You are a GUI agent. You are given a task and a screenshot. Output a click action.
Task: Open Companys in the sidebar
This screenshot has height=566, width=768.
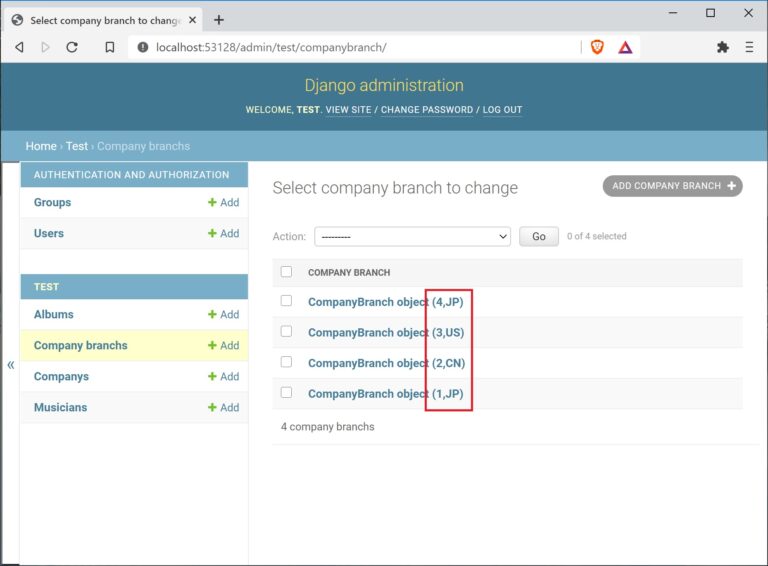click(61, 377)
